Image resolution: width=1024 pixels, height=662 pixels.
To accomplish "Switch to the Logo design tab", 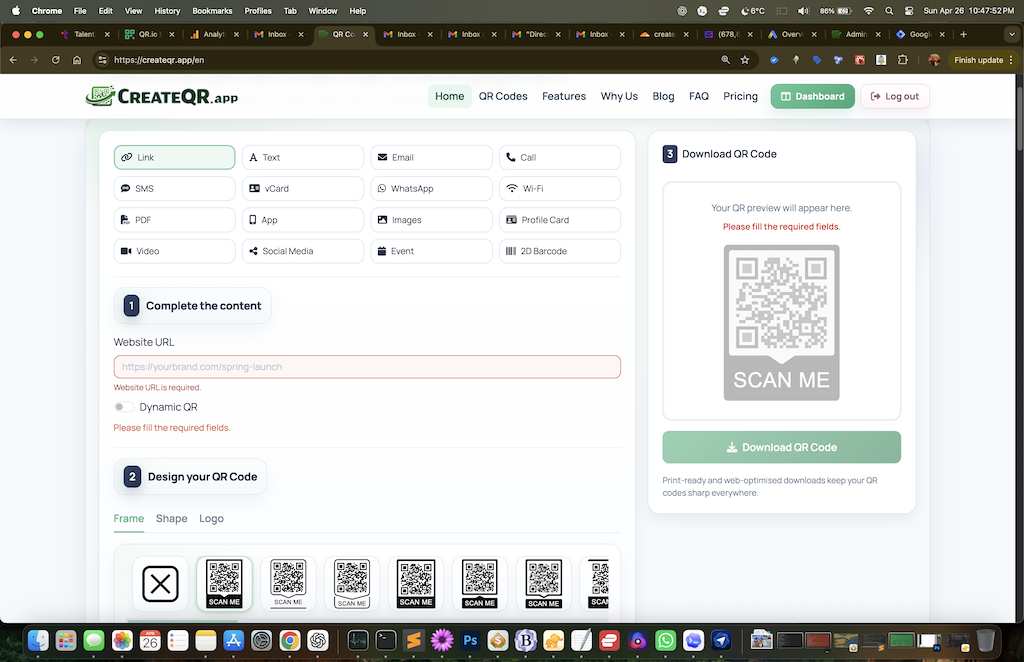I will pos(211,518).
